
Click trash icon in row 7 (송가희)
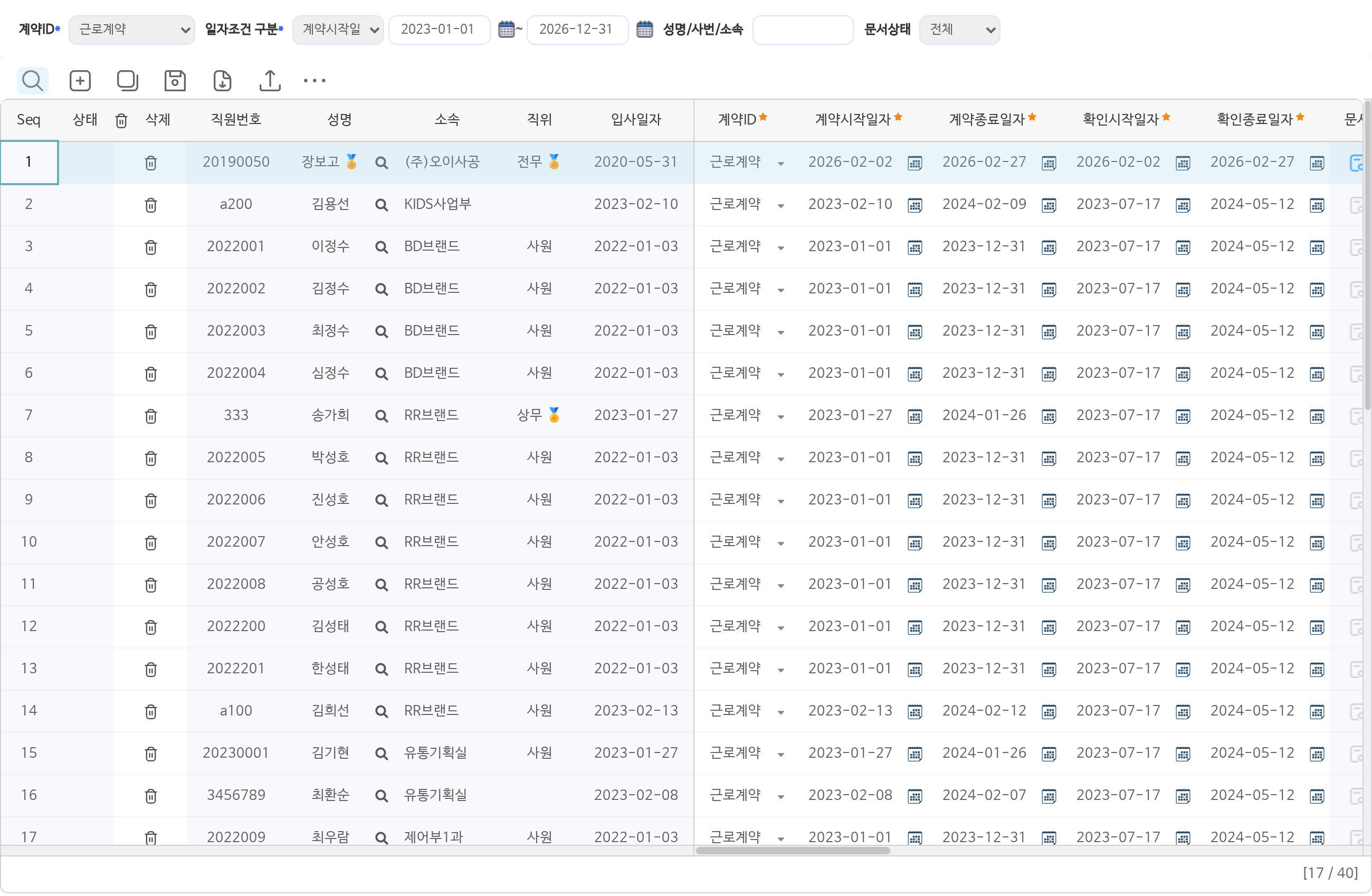coord(151,416)
